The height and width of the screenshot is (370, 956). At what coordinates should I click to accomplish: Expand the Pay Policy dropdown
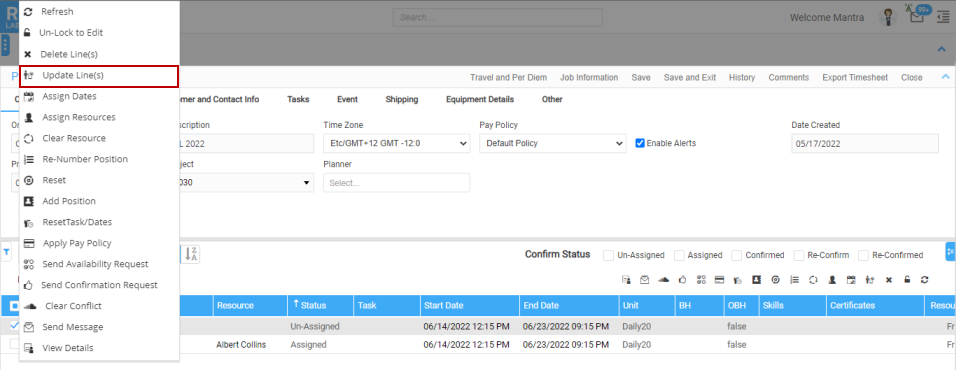[x=552, y=144]
